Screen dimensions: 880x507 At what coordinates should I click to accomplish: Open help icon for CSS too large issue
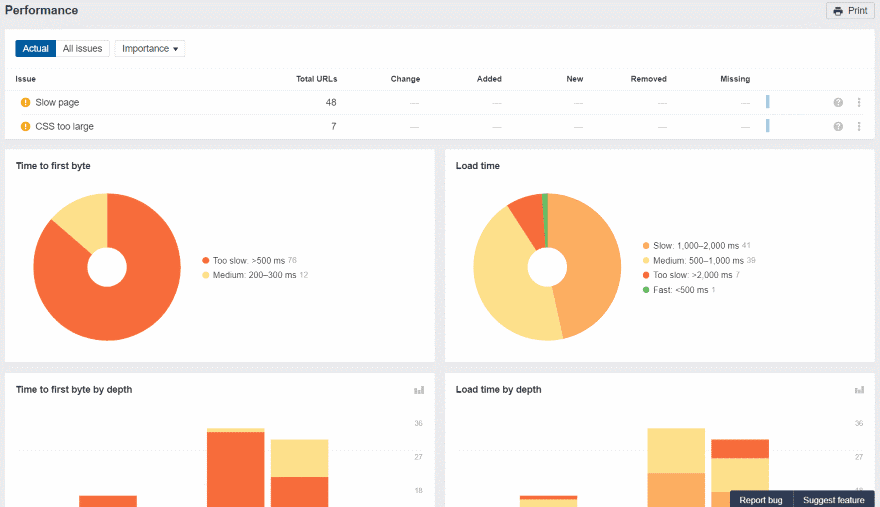click(838, 127)
